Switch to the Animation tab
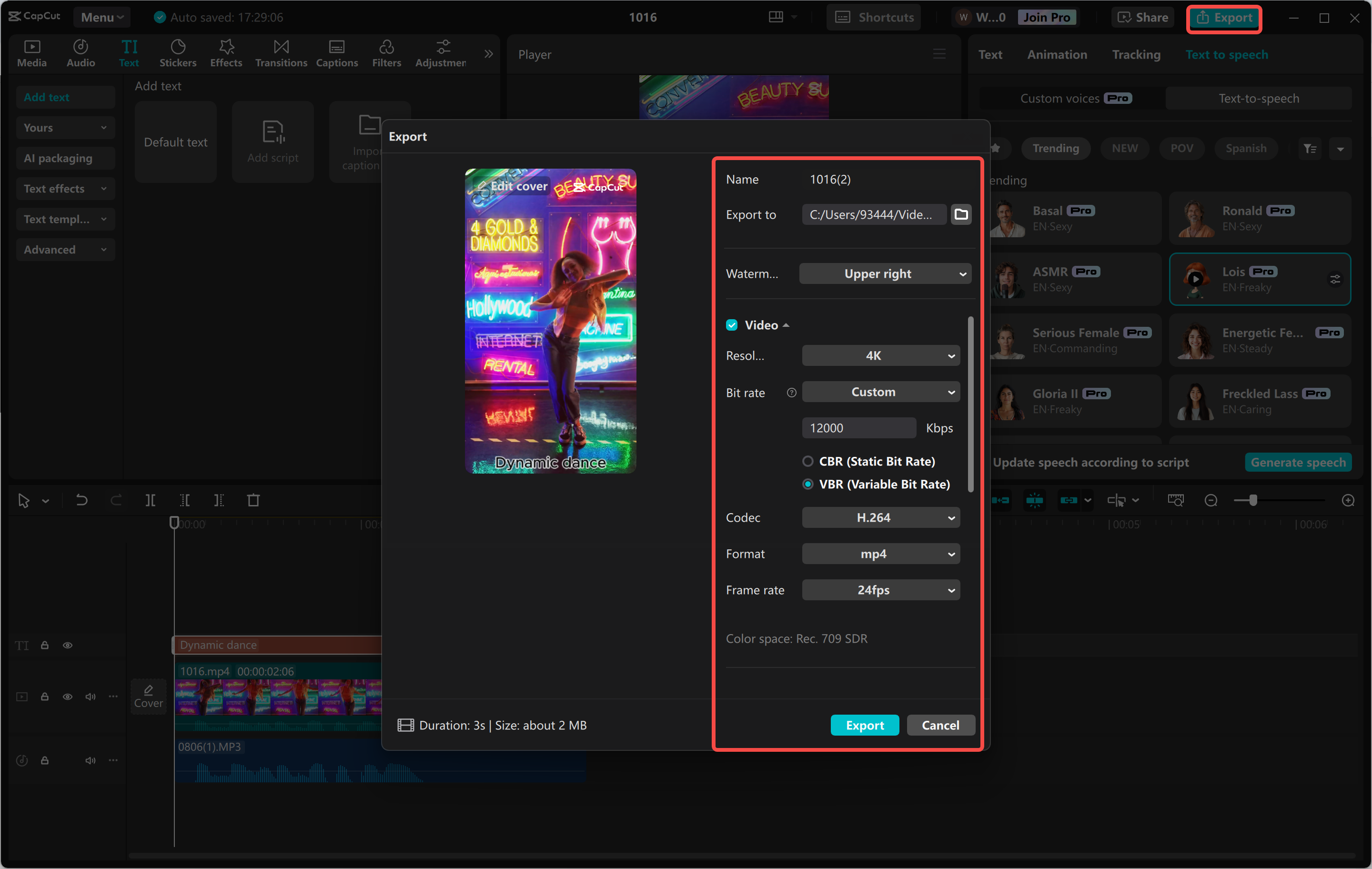This screenshot has width=1372, height=869. tap(1057, 54)
